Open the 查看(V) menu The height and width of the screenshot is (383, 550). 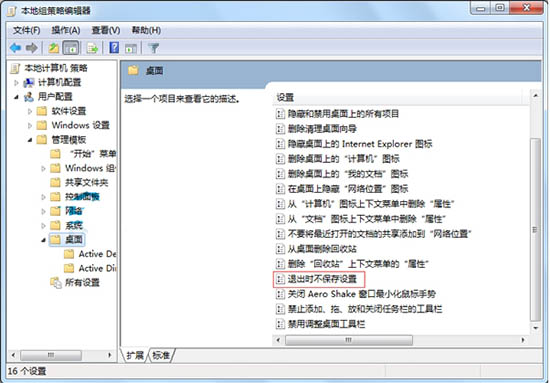point(106,31)
